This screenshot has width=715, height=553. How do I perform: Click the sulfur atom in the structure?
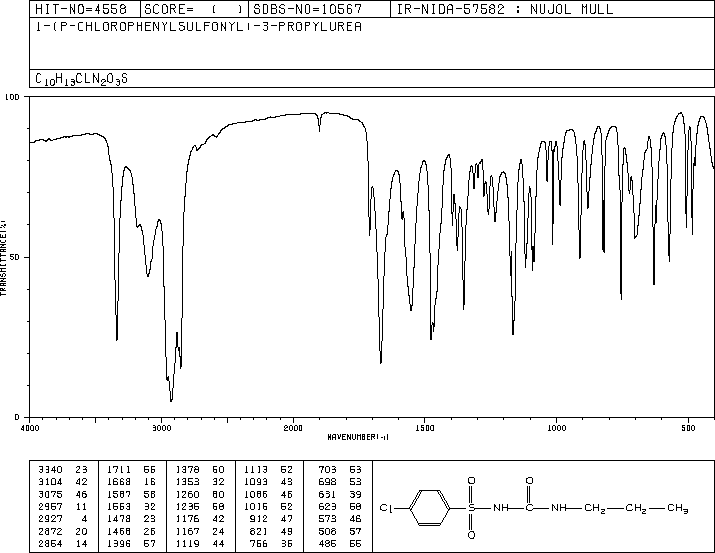(471, 508)
